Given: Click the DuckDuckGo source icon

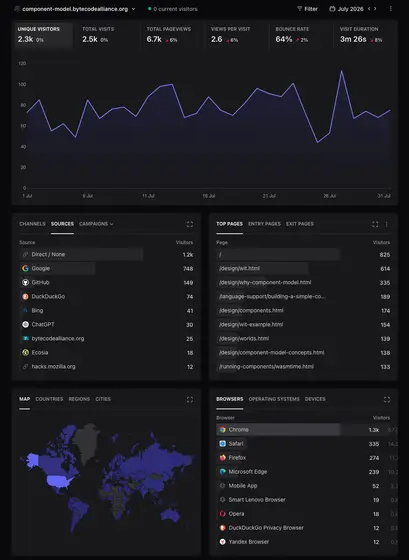Looking at the screenshot, I should point(25,296).
